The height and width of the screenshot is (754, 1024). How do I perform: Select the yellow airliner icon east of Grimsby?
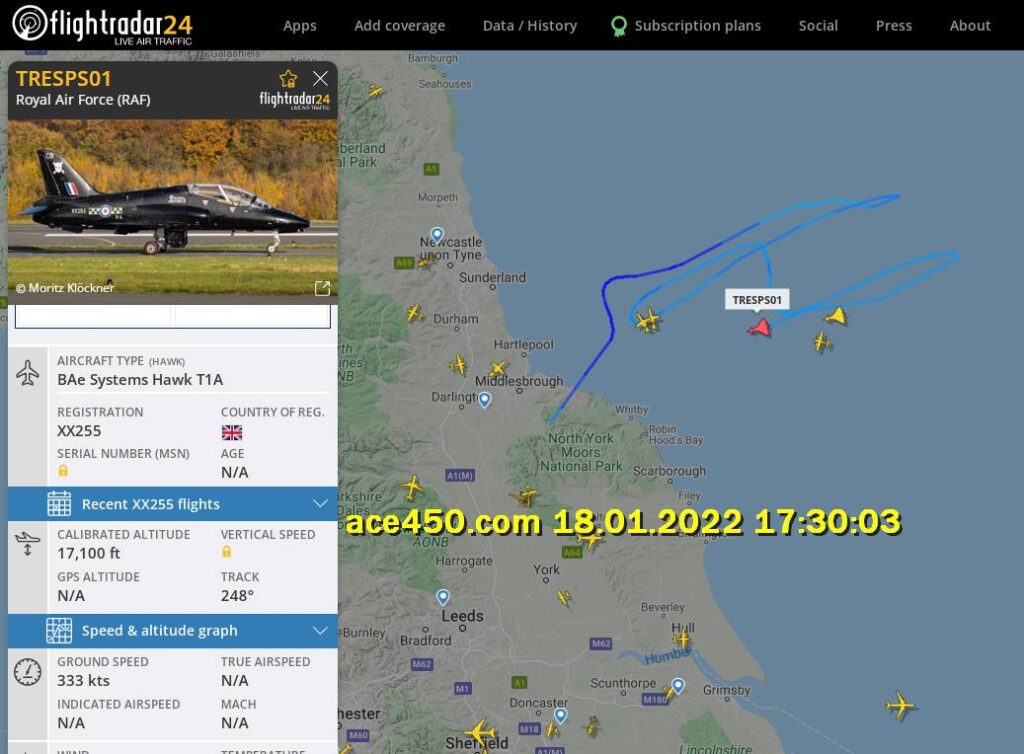pyautogui.click(x=901, y=705)
